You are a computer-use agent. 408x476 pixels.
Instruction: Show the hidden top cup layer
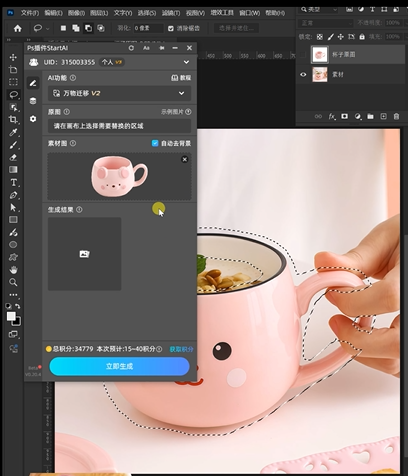303,55
